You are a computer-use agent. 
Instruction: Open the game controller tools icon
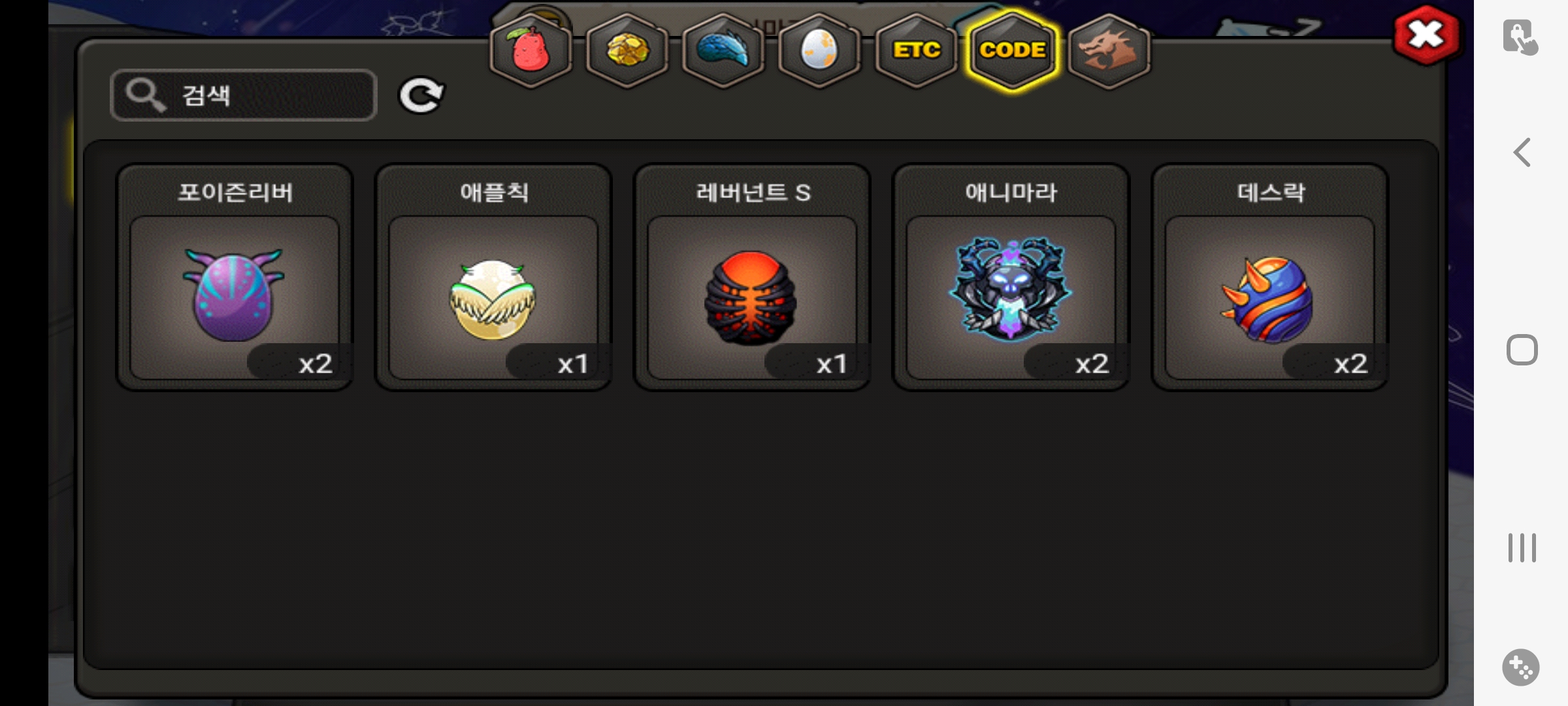coord(1521,667)
